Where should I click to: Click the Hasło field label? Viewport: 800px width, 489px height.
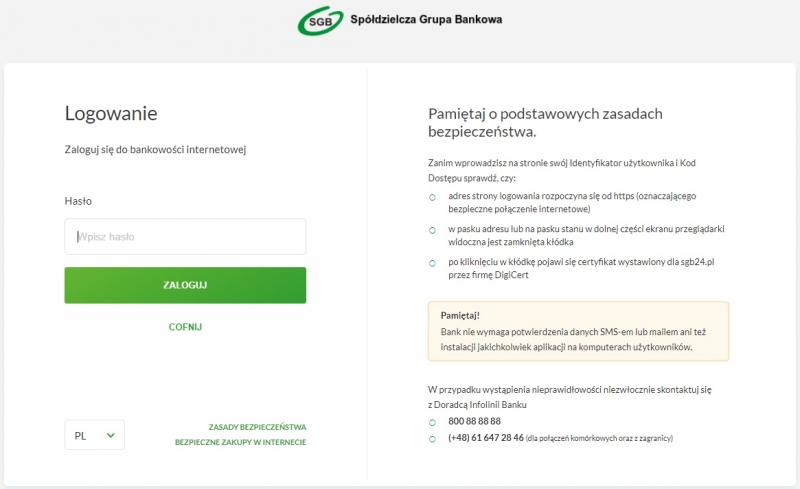pos(78,201)
